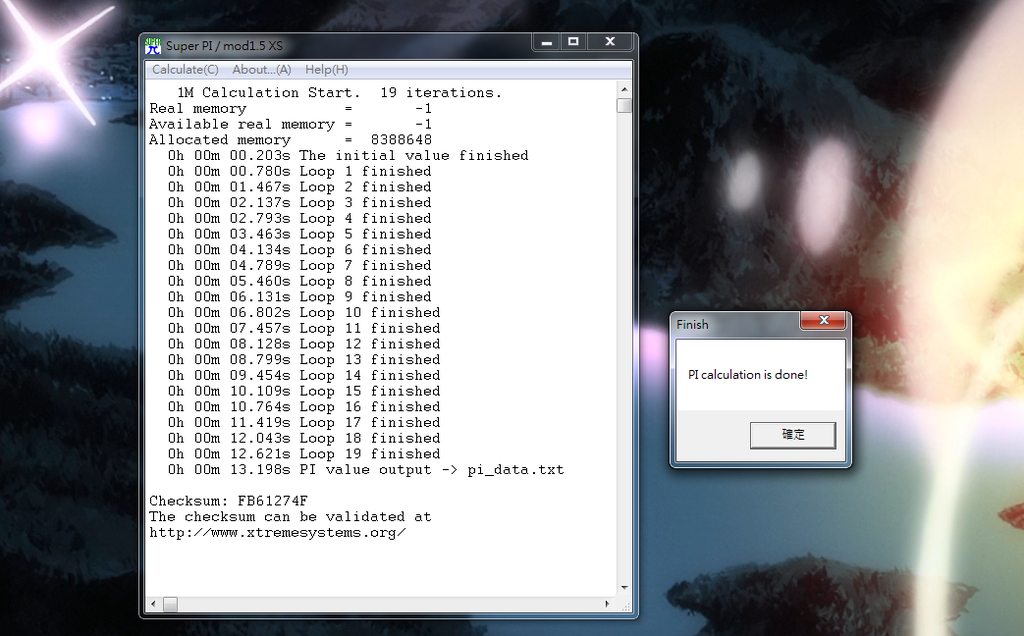Viewport: 1024px width, 636px height.
Task: Click the horizontal scrollbar right arrow
Action: (607, 604)
